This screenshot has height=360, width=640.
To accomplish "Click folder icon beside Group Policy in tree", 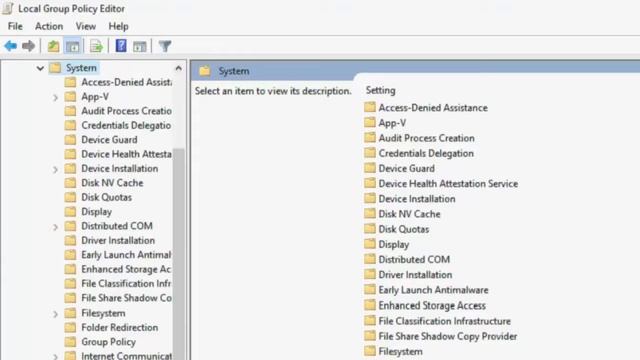I will [x=70, y=342].
